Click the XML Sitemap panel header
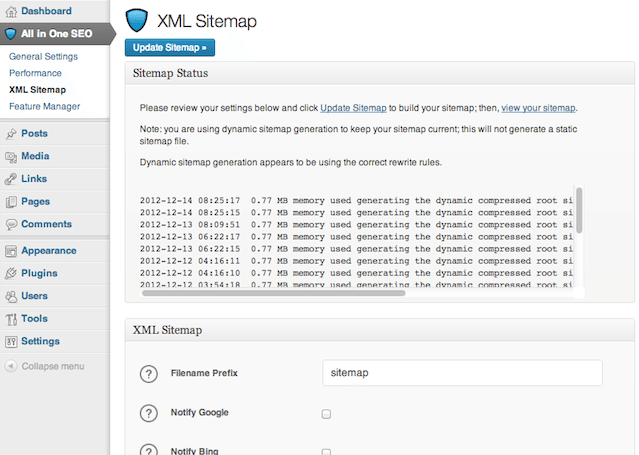This screenshot has height=455, width=639. 379,330
